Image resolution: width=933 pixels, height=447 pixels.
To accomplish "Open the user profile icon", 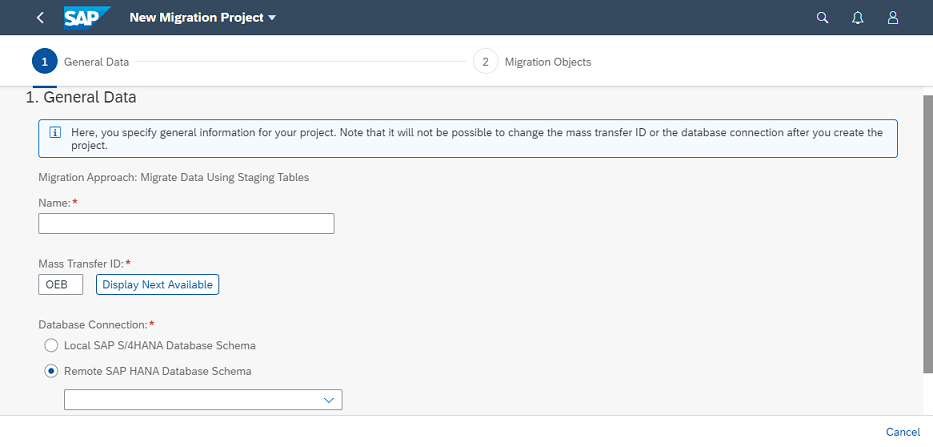I will click(x=893, y=18).
